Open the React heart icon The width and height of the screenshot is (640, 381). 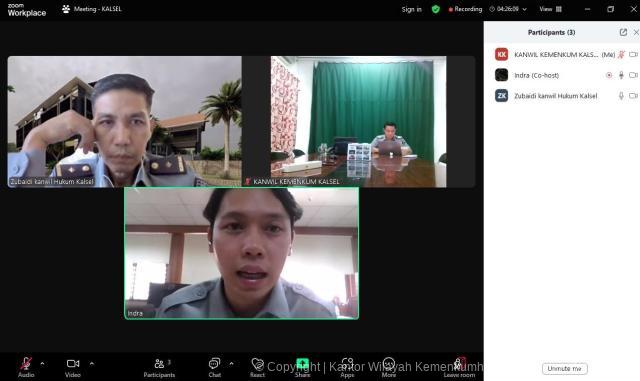[x=258, y=363]
